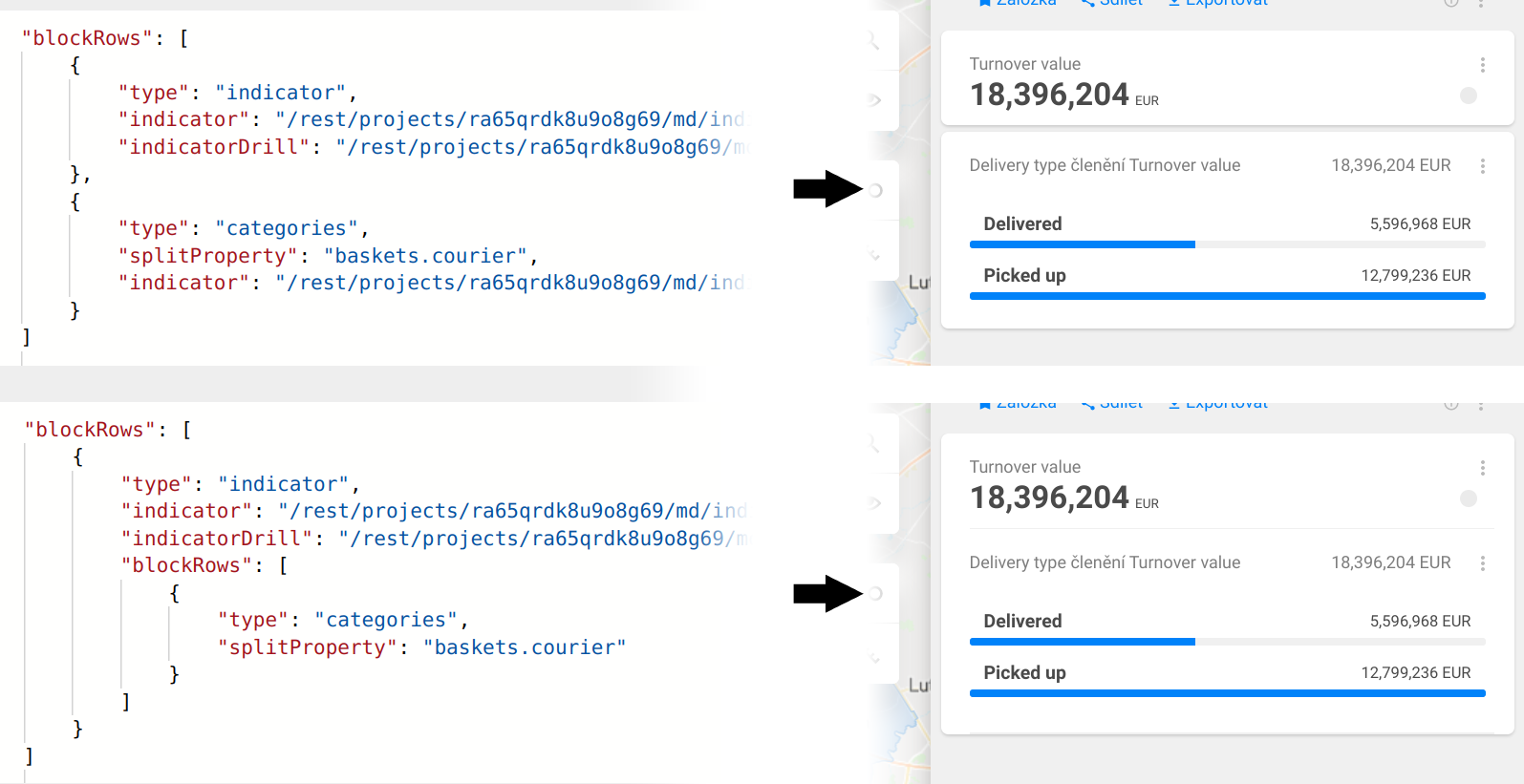
Task: Toggle gray circle on upper Turnover value card
Action: (x=1469, y=95)
